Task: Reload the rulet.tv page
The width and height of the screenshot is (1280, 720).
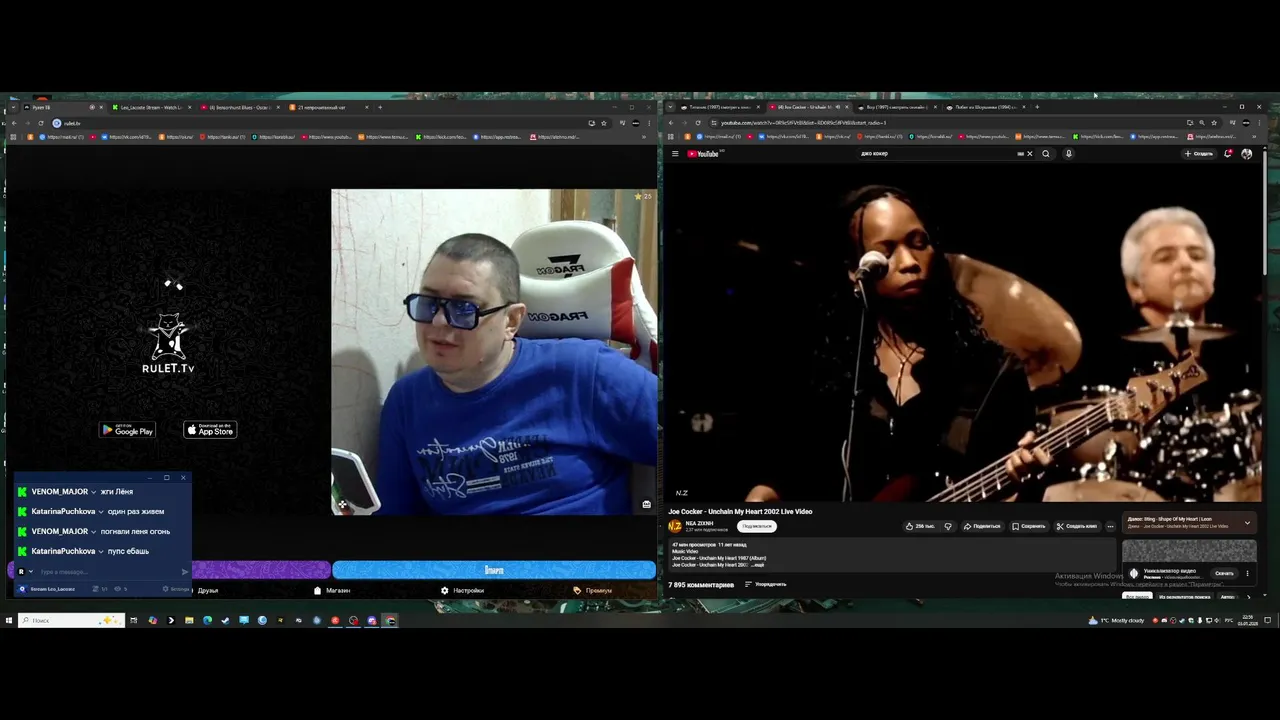Action: [x=42, y=123]
